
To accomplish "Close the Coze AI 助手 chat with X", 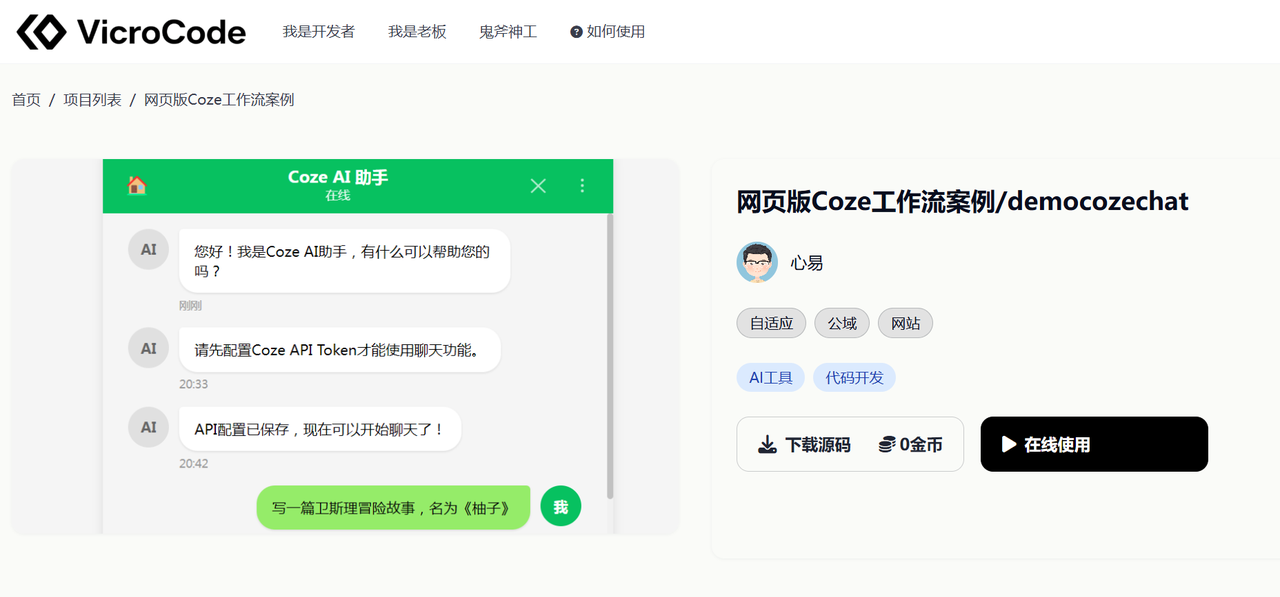I will point(538,185).
